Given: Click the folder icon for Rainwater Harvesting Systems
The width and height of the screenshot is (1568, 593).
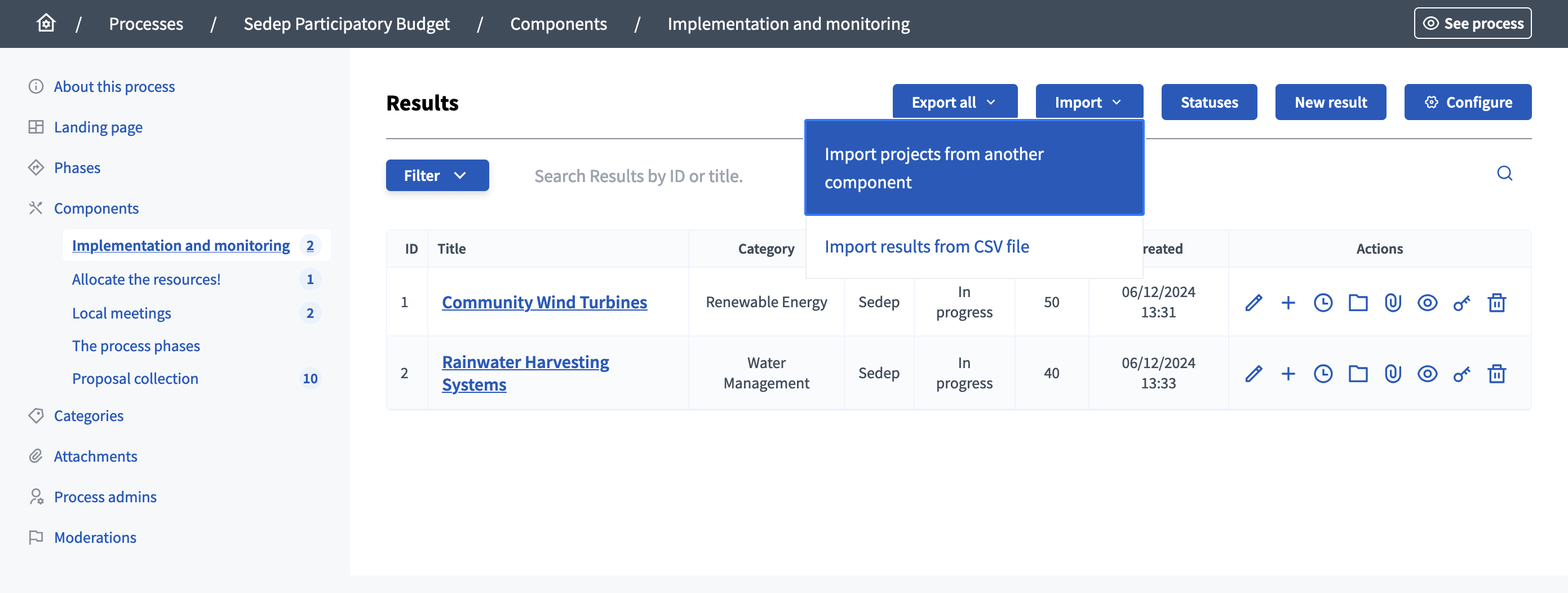Looking at the screenshot, I should 1358,373.
